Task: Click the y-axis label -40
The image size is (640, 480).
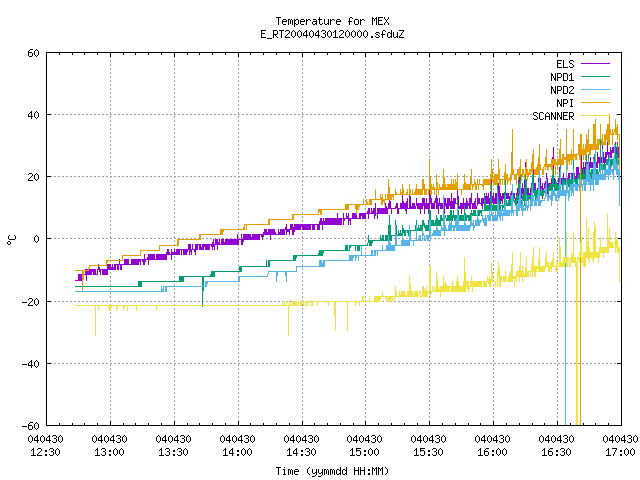Action: (x=31, y=364)
